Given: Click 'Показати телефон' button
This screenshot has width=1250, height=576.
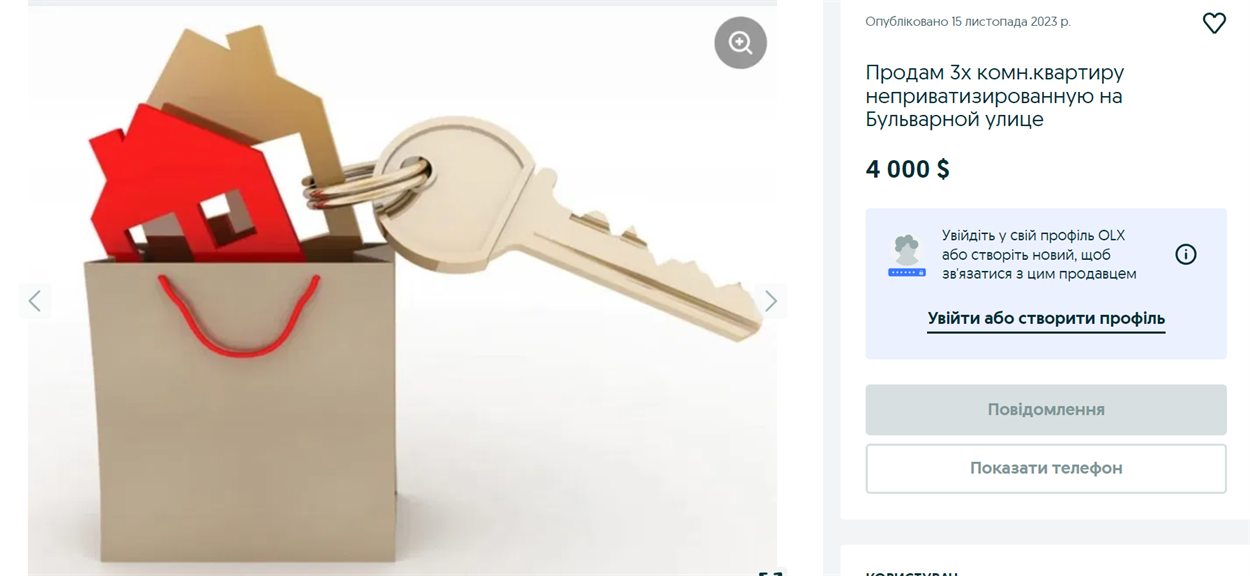Looking at the screenshot, I should click(x=1046, y=468).
